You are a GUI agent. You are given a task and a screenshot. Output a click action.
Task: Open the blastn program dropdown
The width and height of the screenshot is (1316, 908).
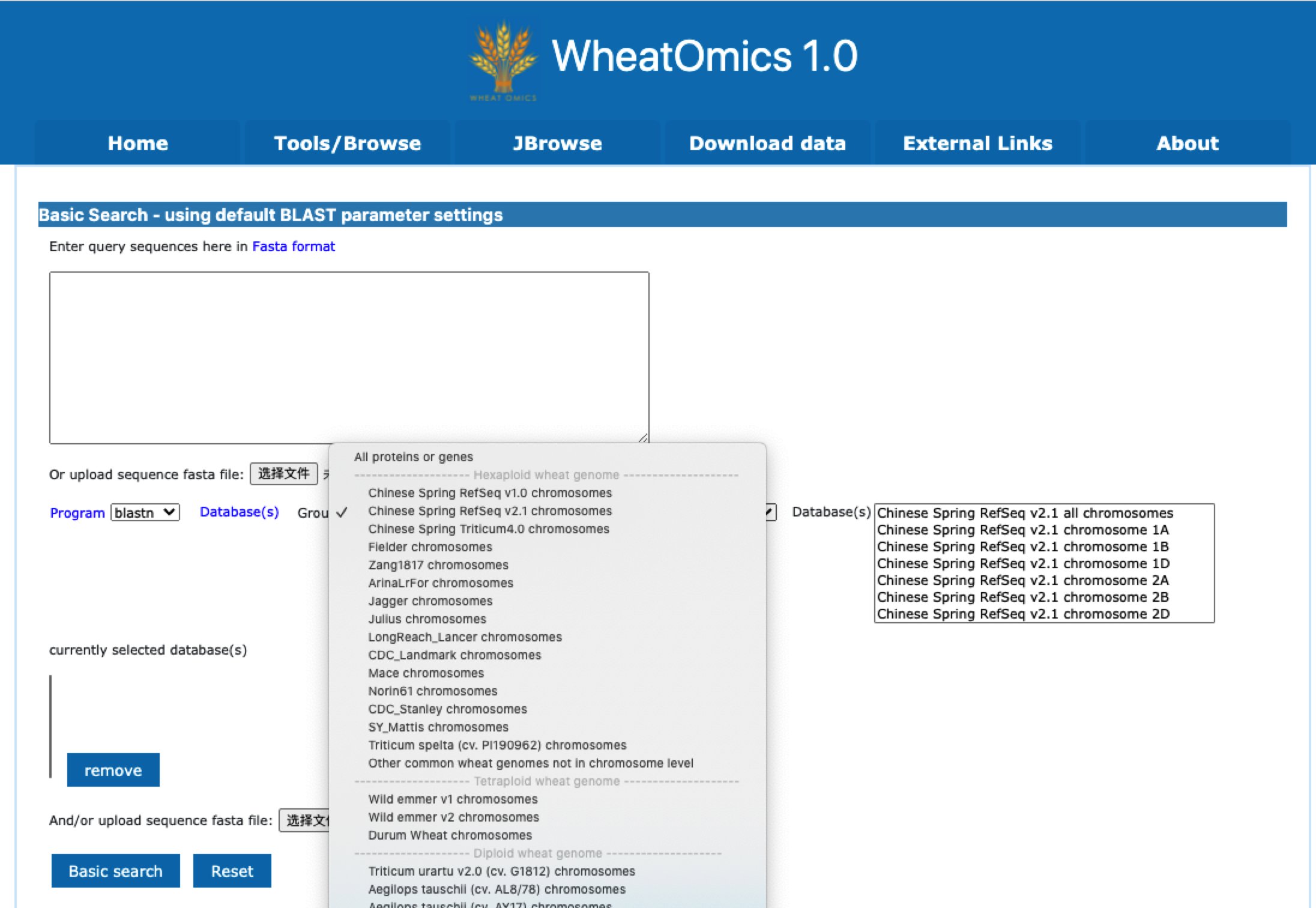point(144,512)
